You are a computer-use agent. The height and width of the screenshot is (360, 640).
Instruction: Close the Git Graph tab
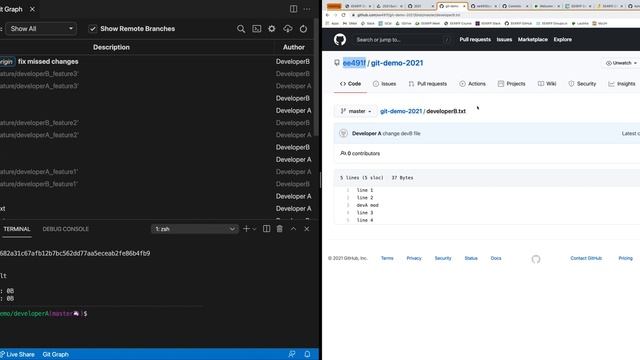point(32,9)
